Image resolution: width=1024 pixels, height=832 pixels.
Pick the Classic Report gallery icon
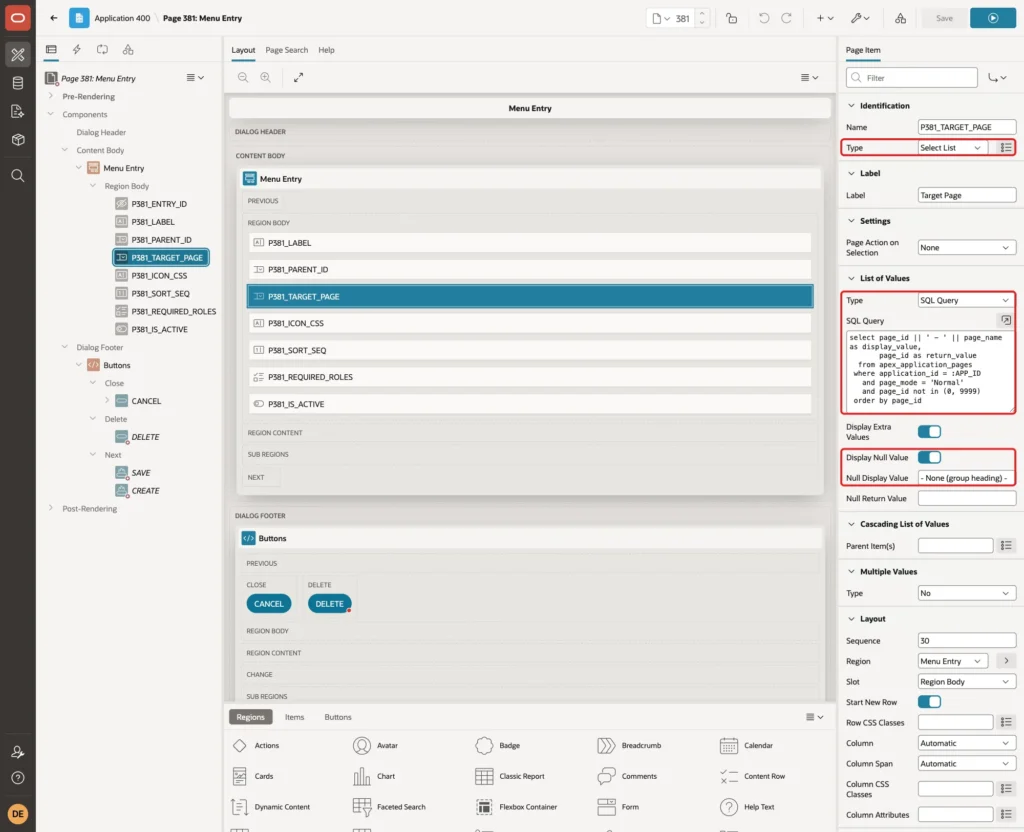[x=484, y=776]
